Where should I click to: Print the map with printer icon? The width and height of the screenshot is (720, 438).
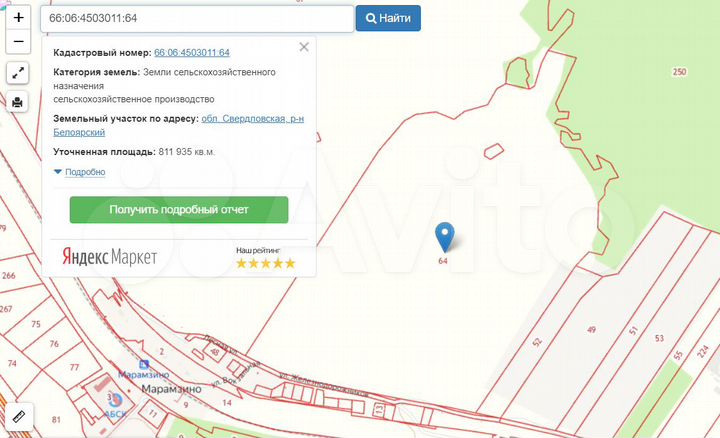click(17, 102)
